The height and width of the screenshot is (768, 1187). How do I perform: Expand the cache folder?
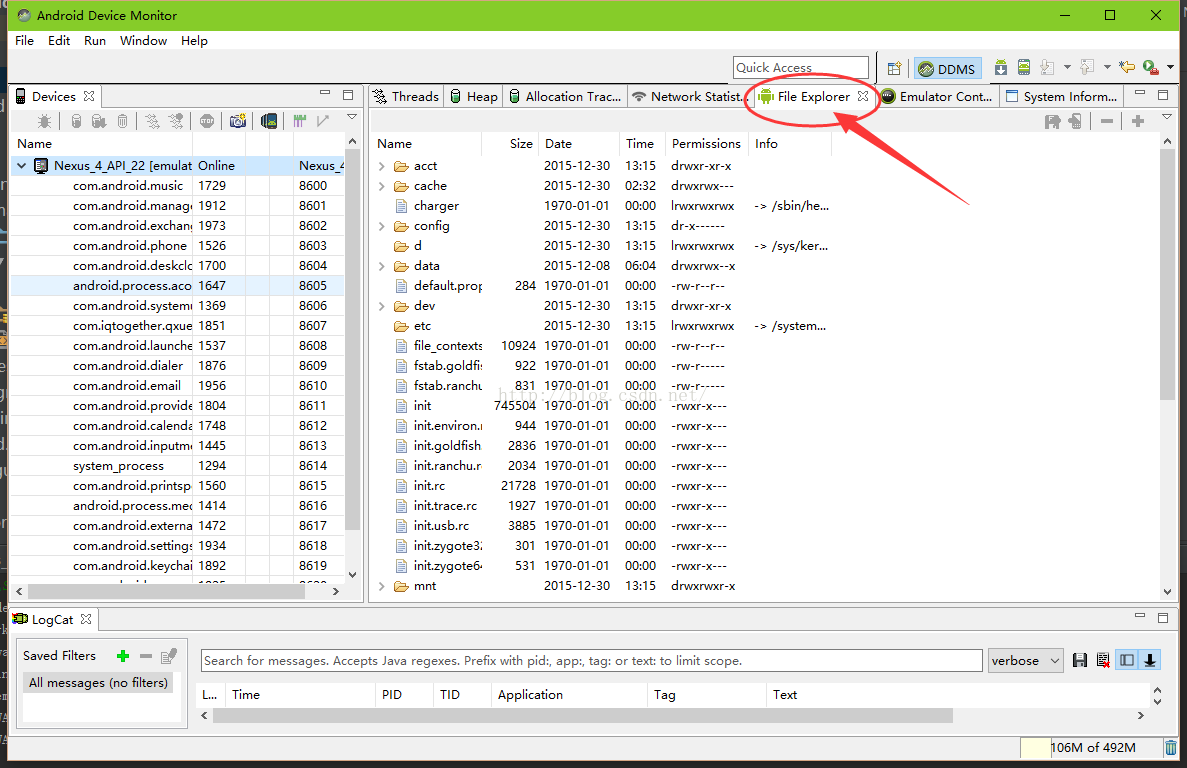tap(382, 186)
